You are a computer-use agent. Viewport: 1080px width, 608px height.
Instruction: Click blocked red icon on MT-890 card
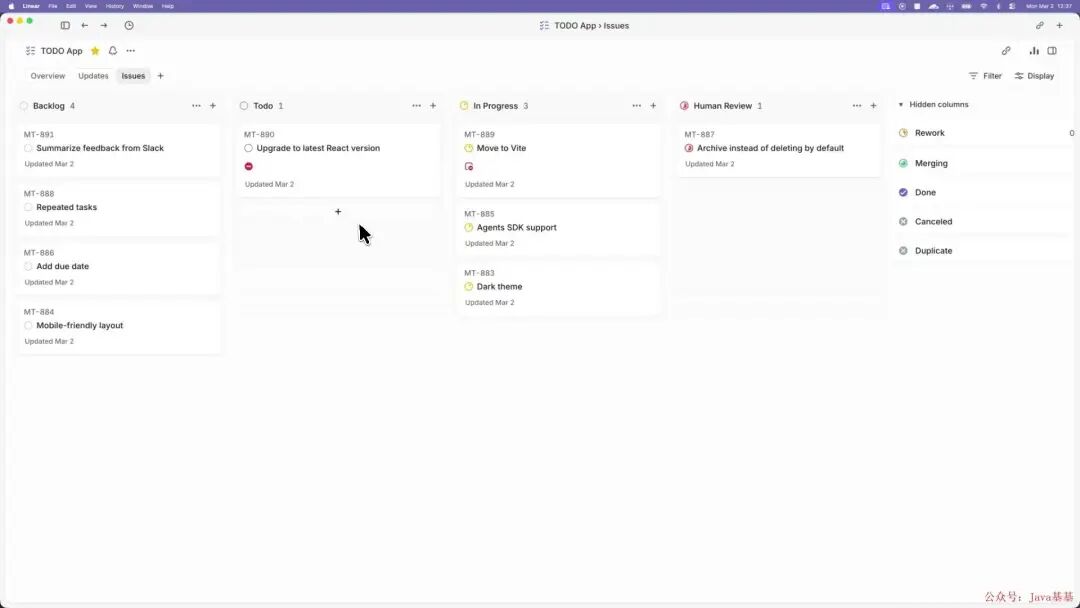point(249,166)
